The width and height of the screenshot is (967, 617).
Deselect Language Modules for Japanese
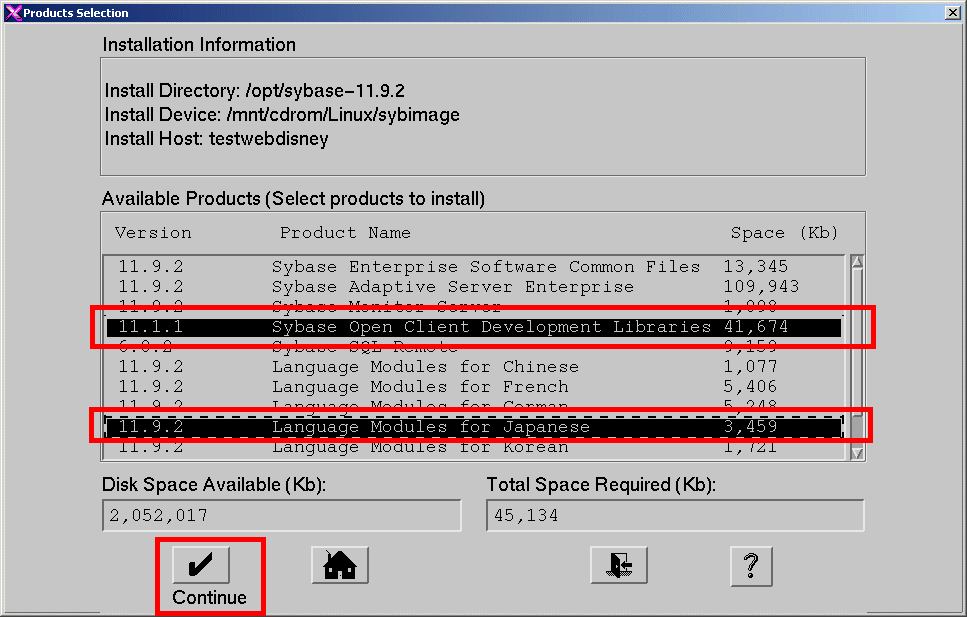pos(474,426)
